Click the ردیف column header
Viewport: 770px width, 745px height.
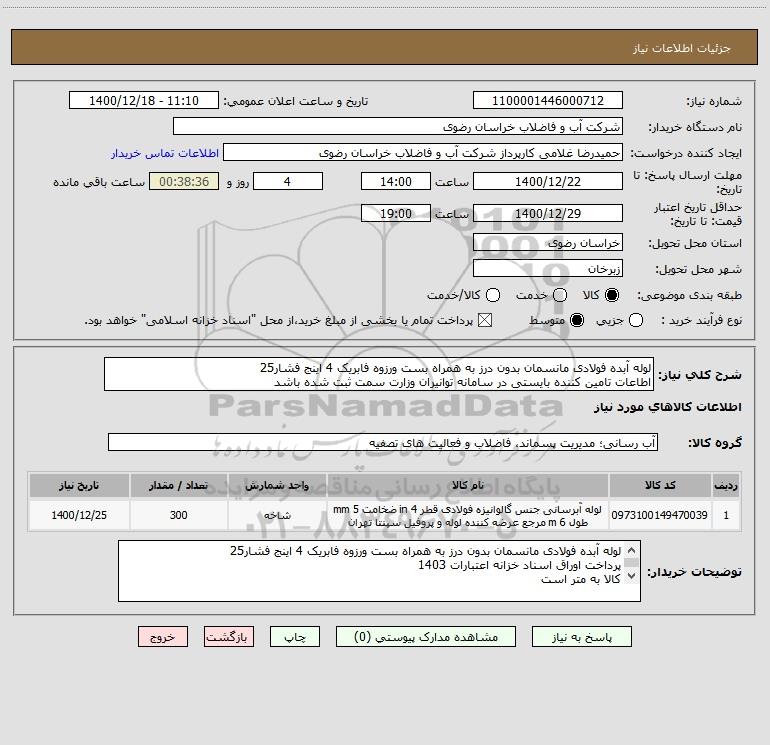[x=726, y=485]
